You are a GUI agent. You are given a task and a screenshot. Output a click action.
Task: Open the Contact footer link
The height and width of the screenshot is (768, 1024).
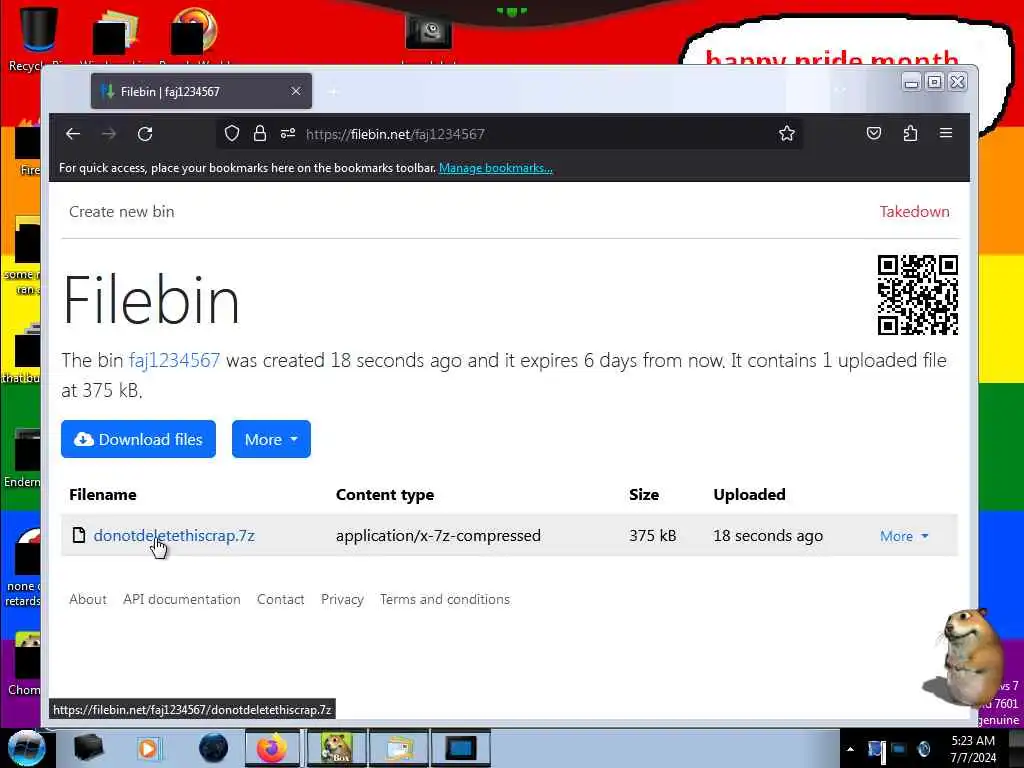click(281, 599)
